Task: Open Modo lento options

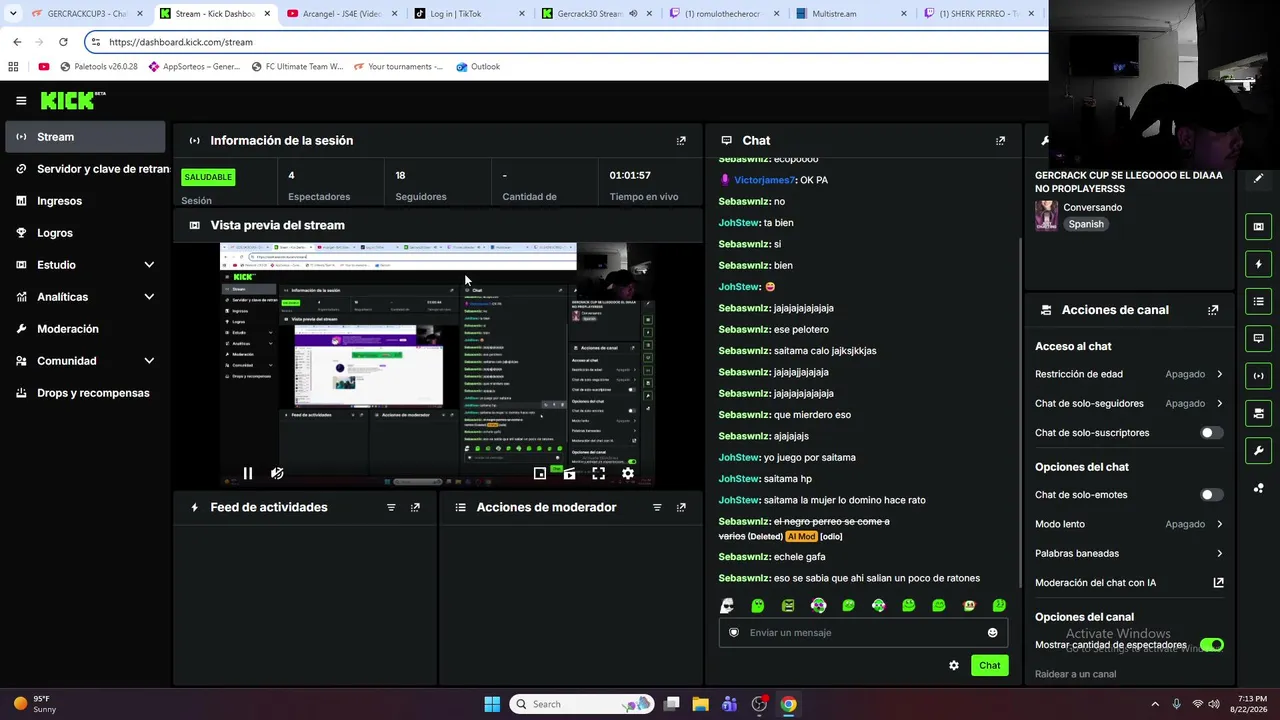Action: [1129, 524]
